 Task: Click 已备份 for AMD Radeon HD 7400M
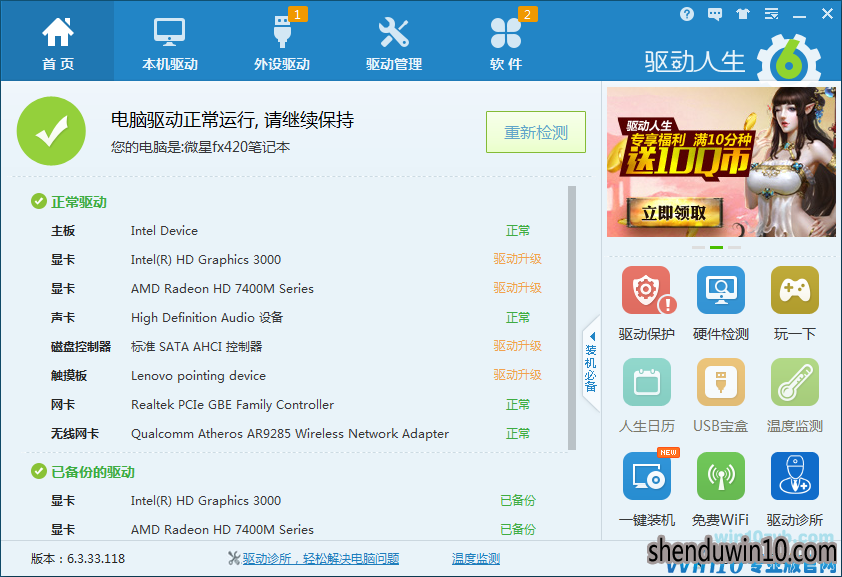[518, 530]
